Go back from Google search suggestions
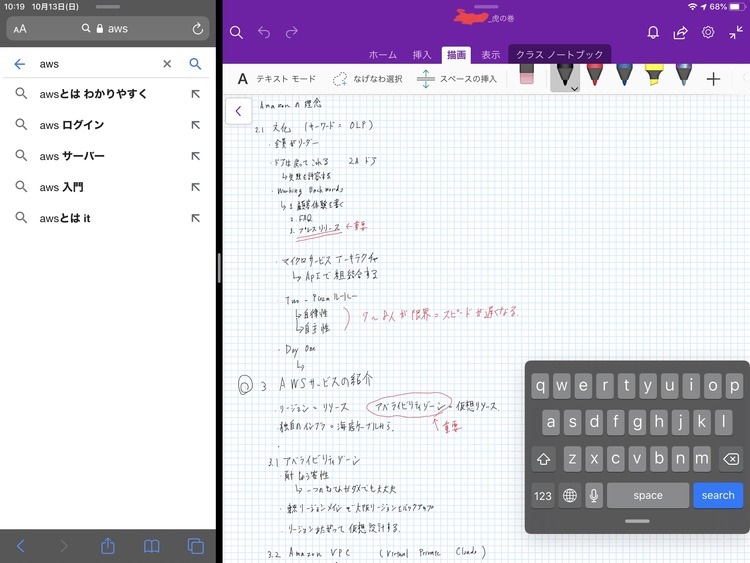The width and height of the screenshot is (750, 563). [20, 64]
